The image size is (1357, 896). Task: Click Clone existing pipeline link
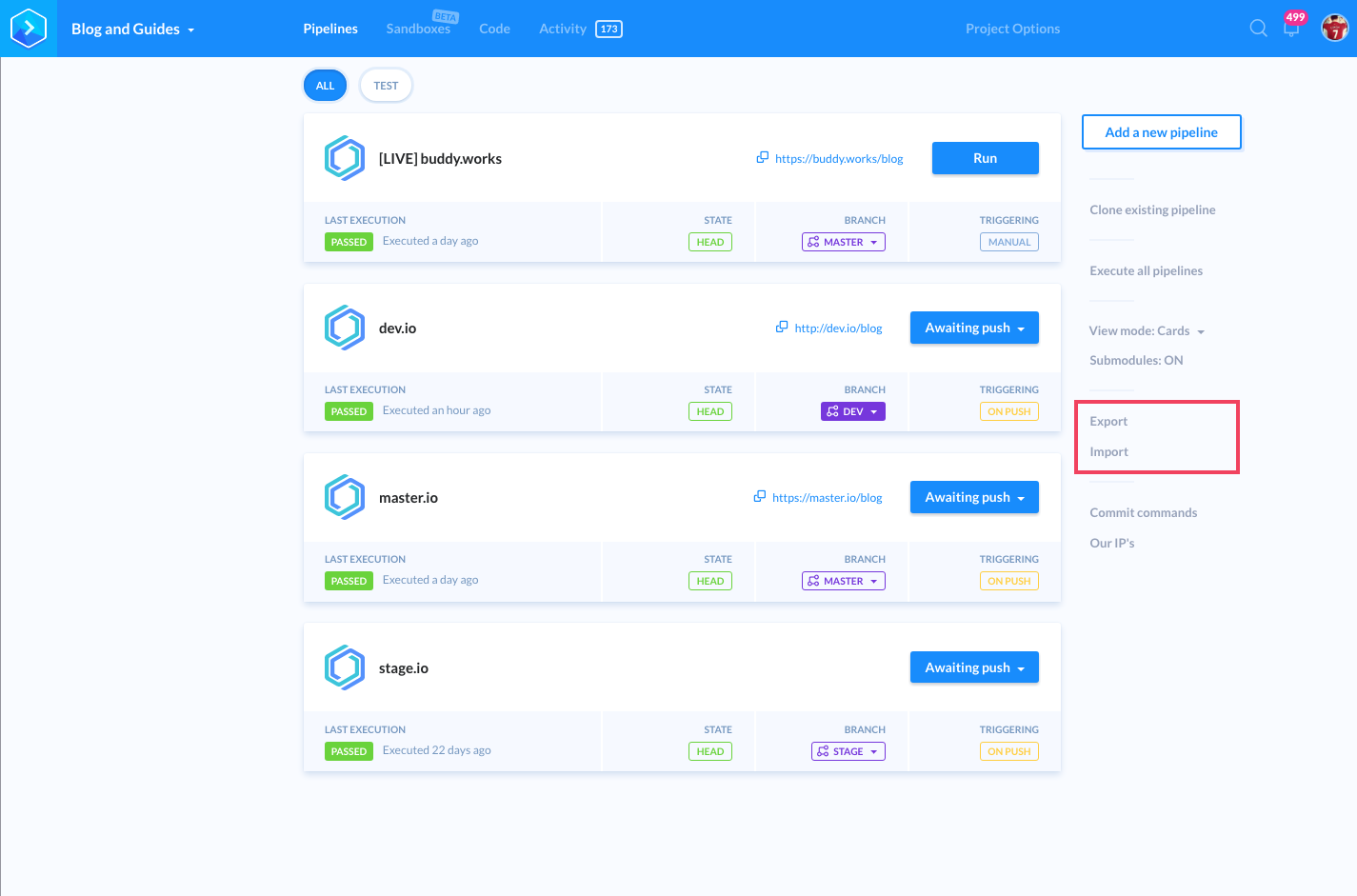pos(1152,209)
